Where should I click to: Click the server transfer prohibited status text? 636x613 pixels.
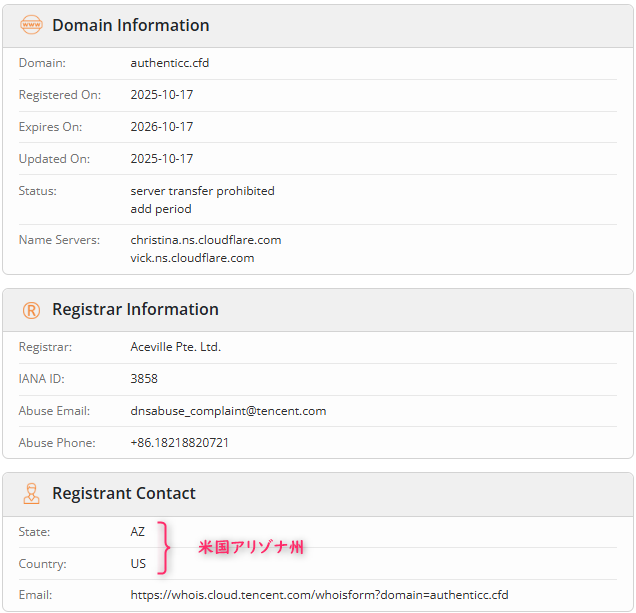coord(202,191)
